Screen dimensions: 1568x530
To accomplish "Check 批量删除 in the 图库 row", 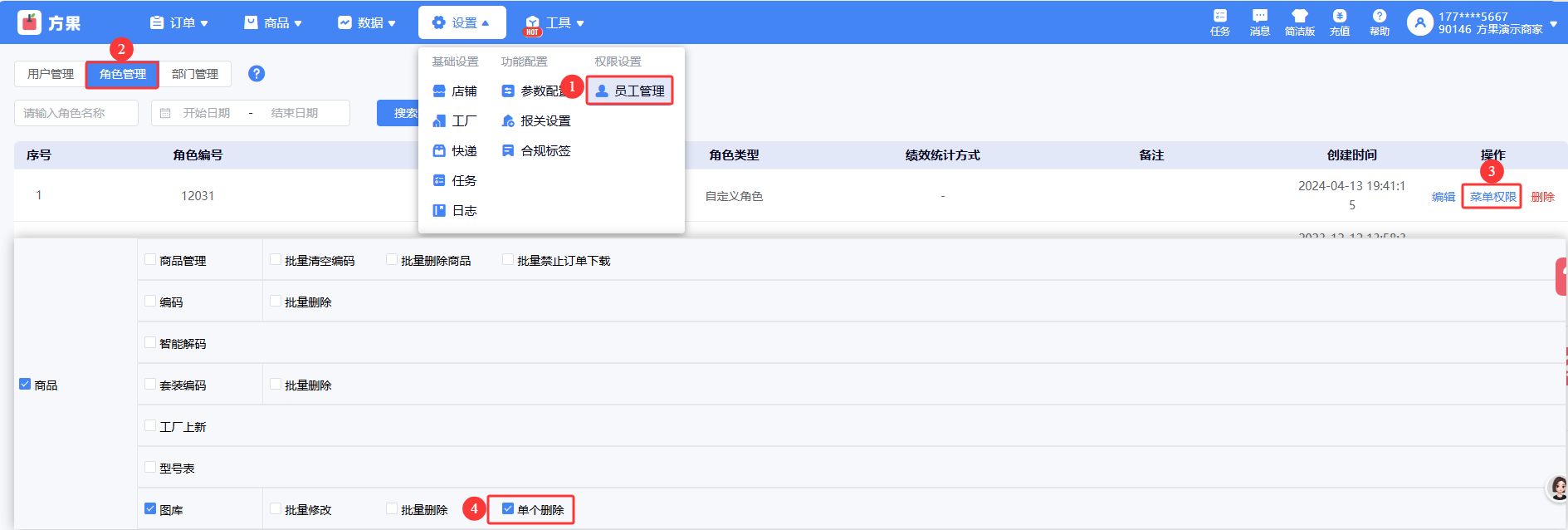I will point(392,508).
